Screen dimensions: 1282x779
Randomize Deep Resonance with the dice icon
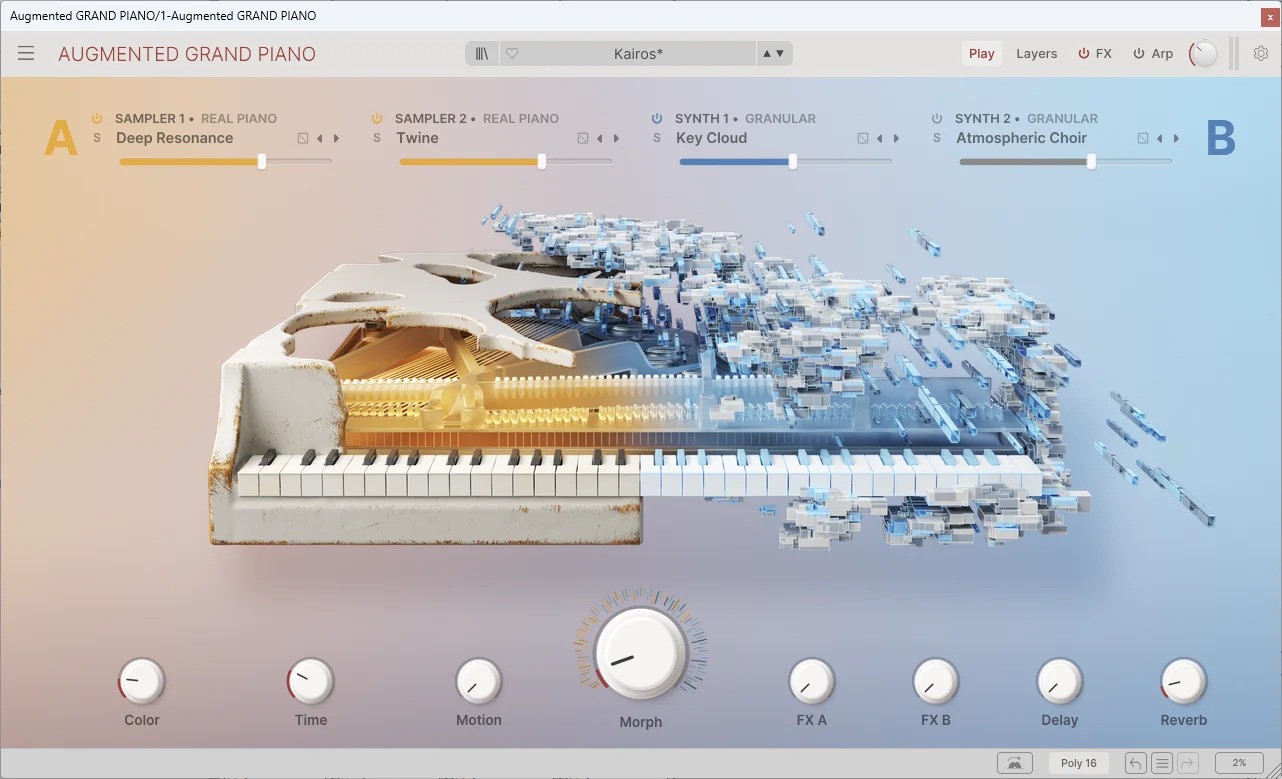[303, 138]
